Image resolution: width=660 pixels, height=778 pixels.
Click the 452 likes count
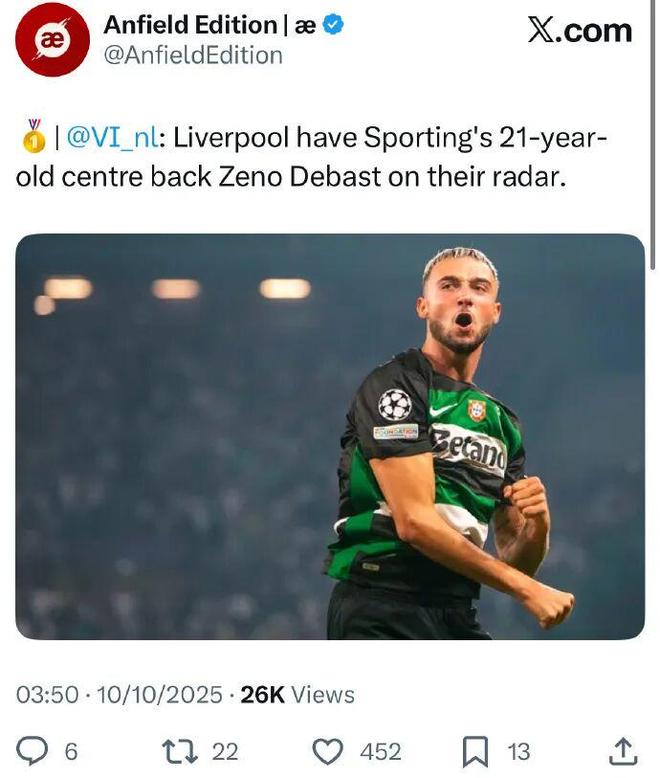click(x=380, y=751)
